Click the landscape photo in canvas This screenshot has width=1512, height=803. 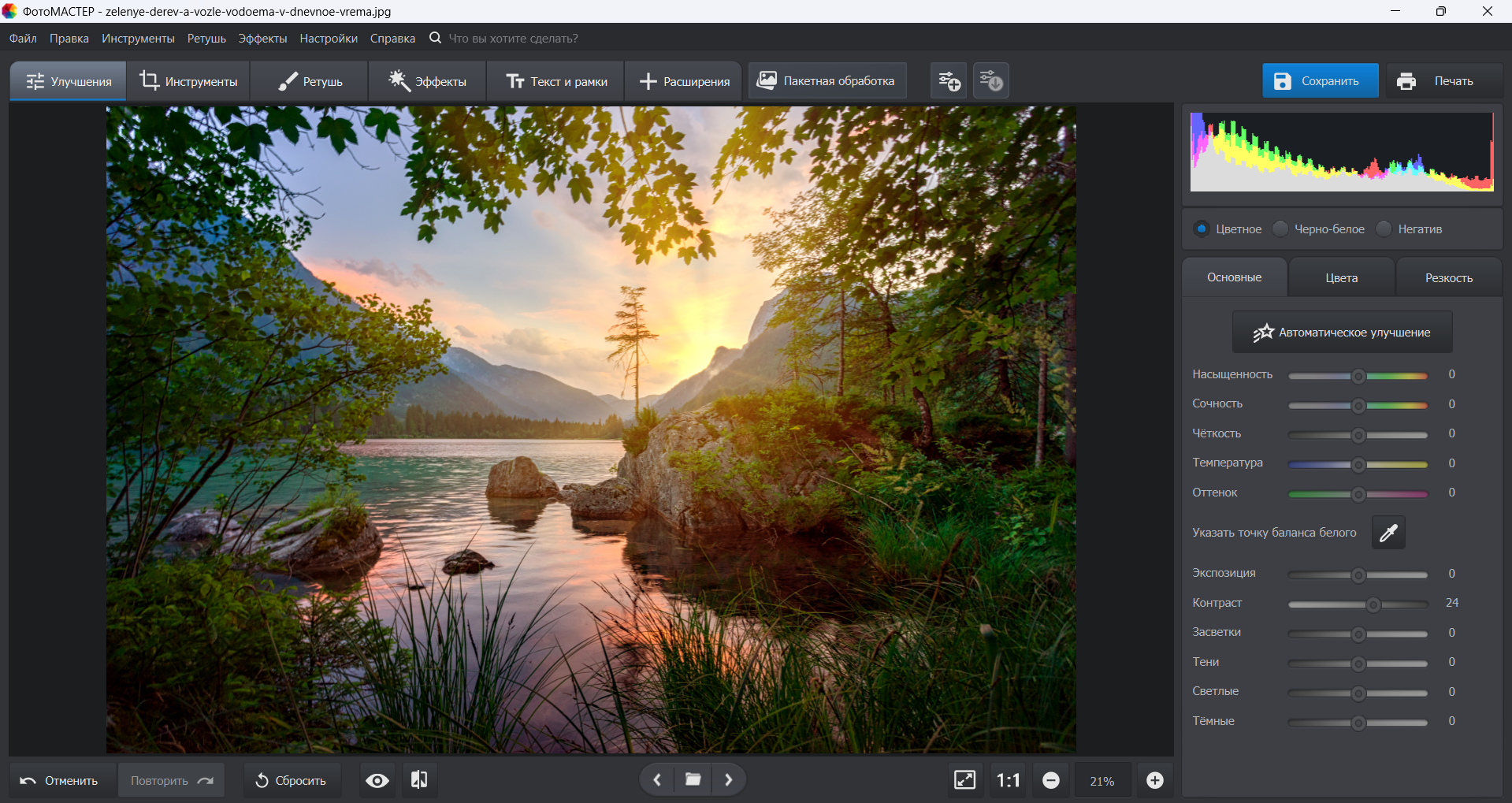[x=591, y=429]
